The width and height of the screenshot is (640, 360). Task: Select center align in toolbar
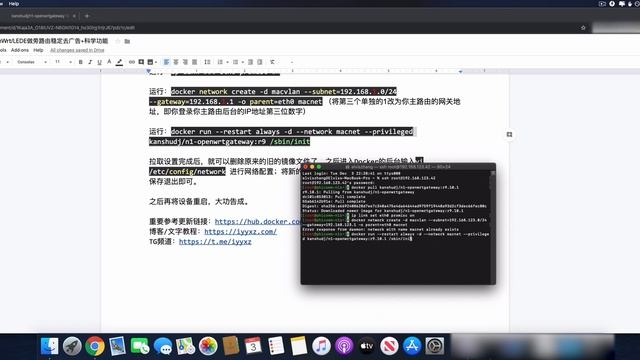click(176, 62)
